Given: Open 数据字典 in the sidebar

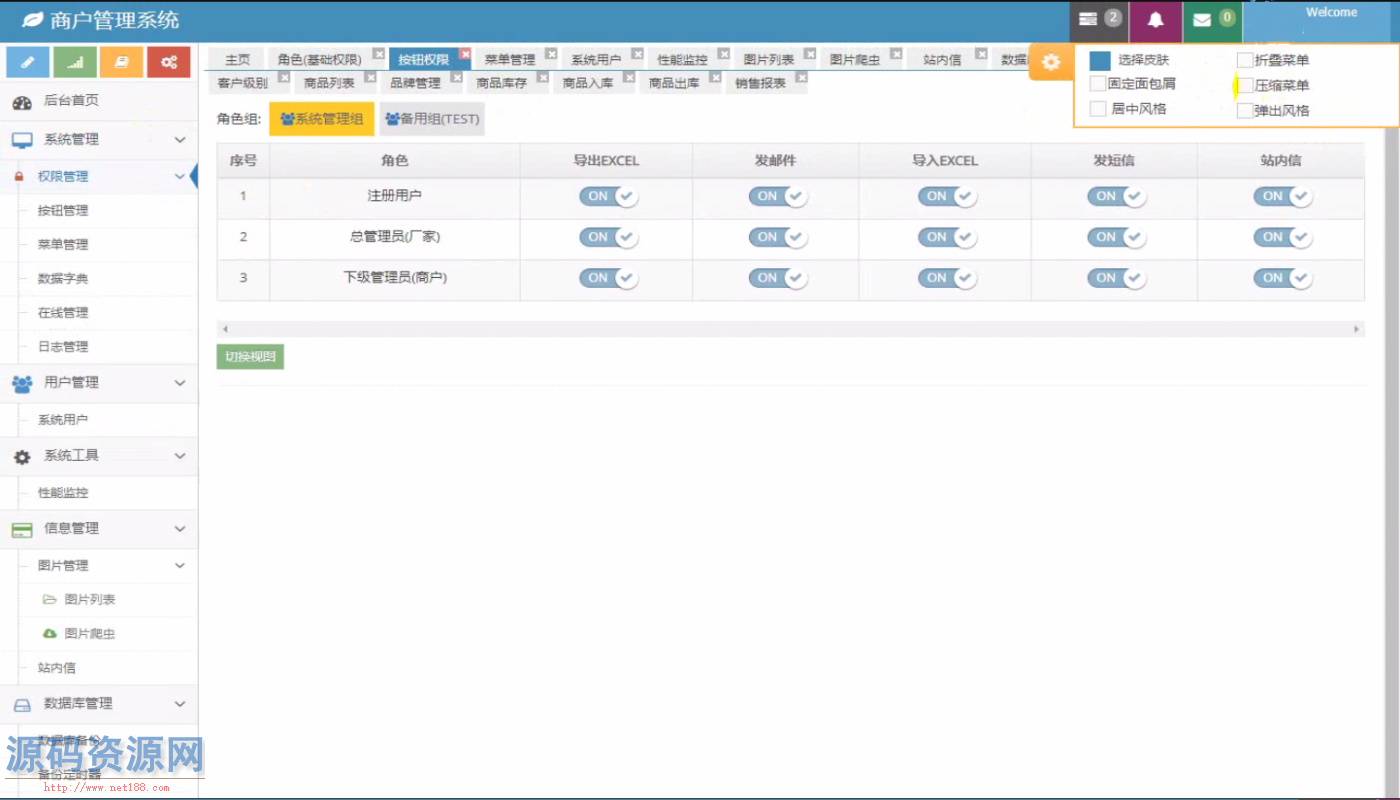Looking at the screenshot, I should 63,279.
